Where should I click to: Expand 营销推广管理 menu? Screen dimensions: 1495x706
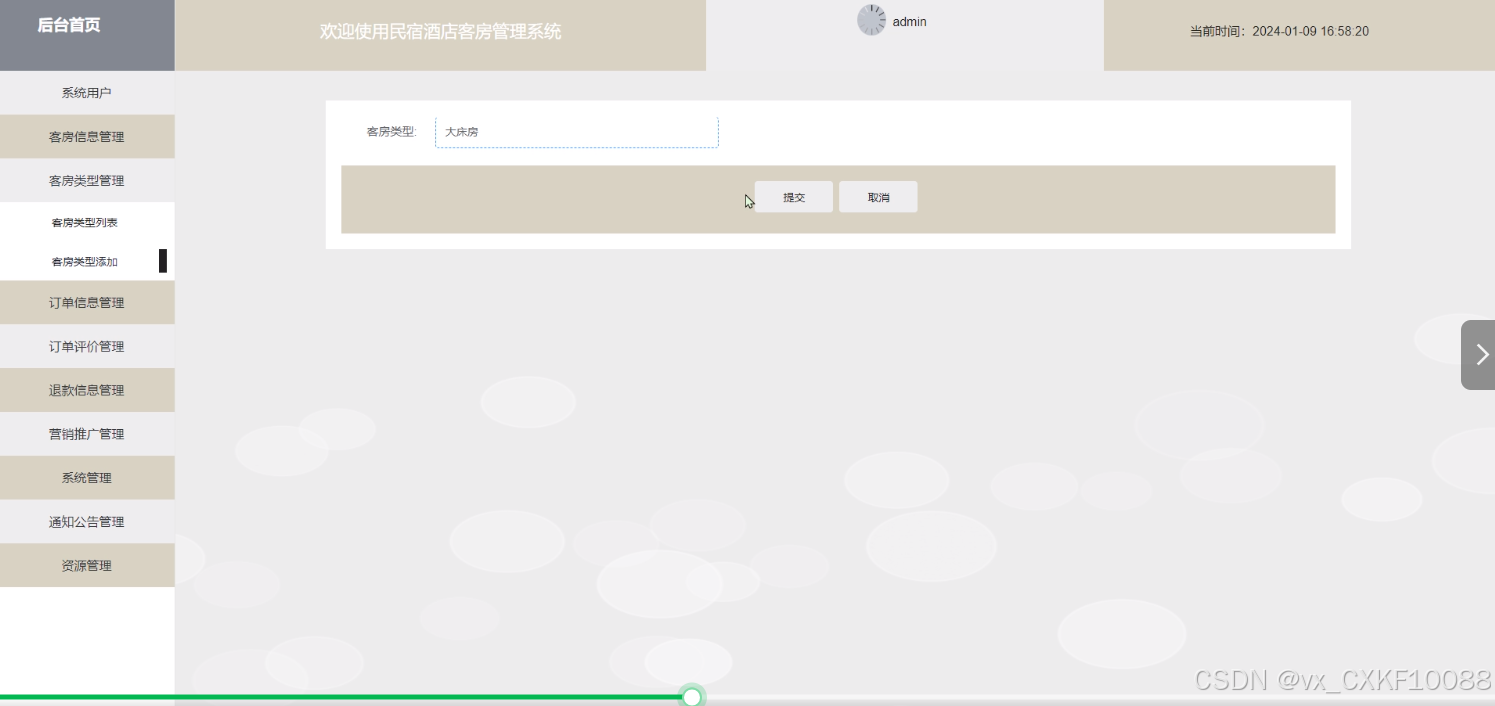coord(87,435)
